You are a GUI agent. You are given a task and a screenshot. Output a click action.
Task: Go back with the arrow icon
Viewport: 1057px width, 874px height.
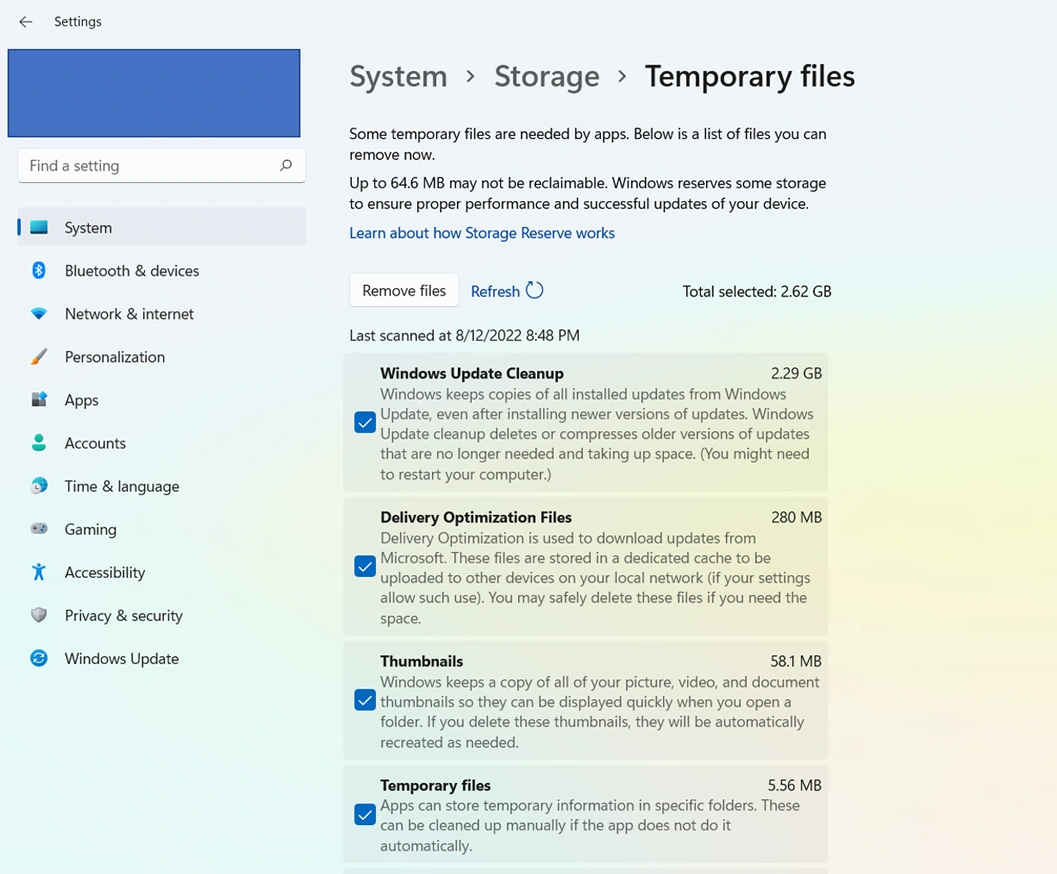pyautogui.click(x=26, y=22)
